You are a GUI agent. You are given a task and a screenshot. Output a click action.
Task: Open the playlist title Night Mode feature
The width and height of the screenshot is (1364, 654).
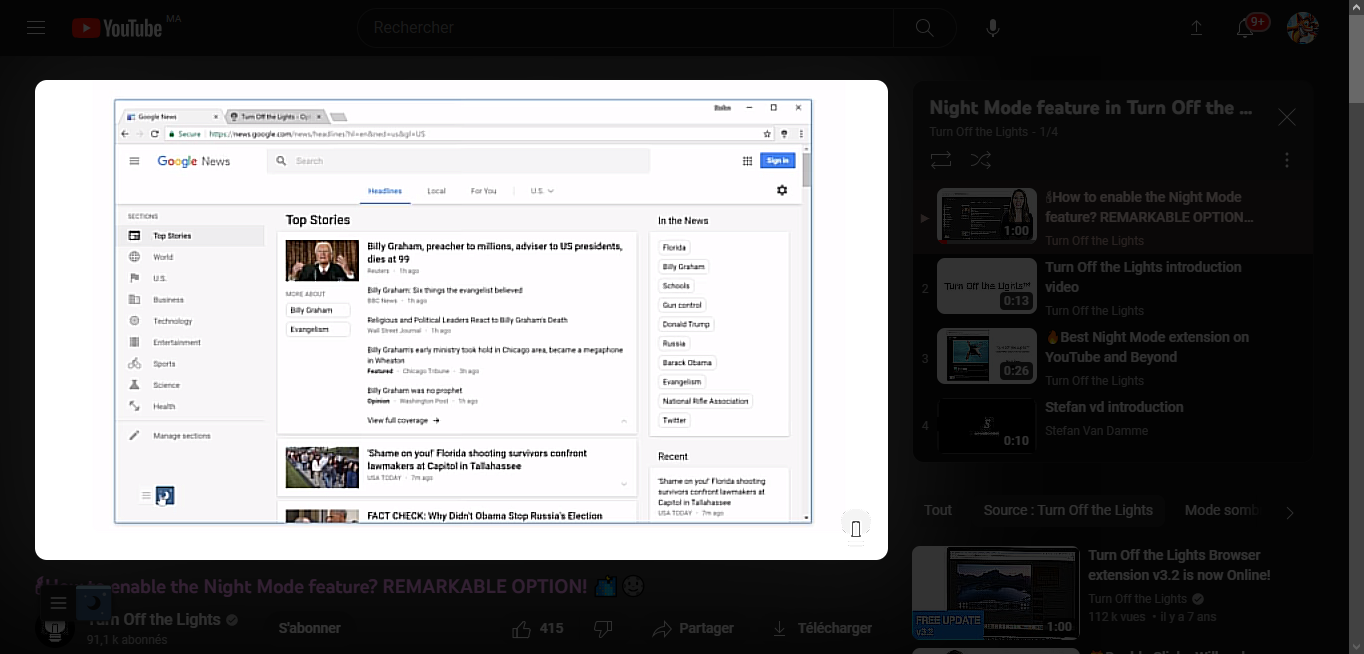pyautogui.click(x=1091, y=108)
